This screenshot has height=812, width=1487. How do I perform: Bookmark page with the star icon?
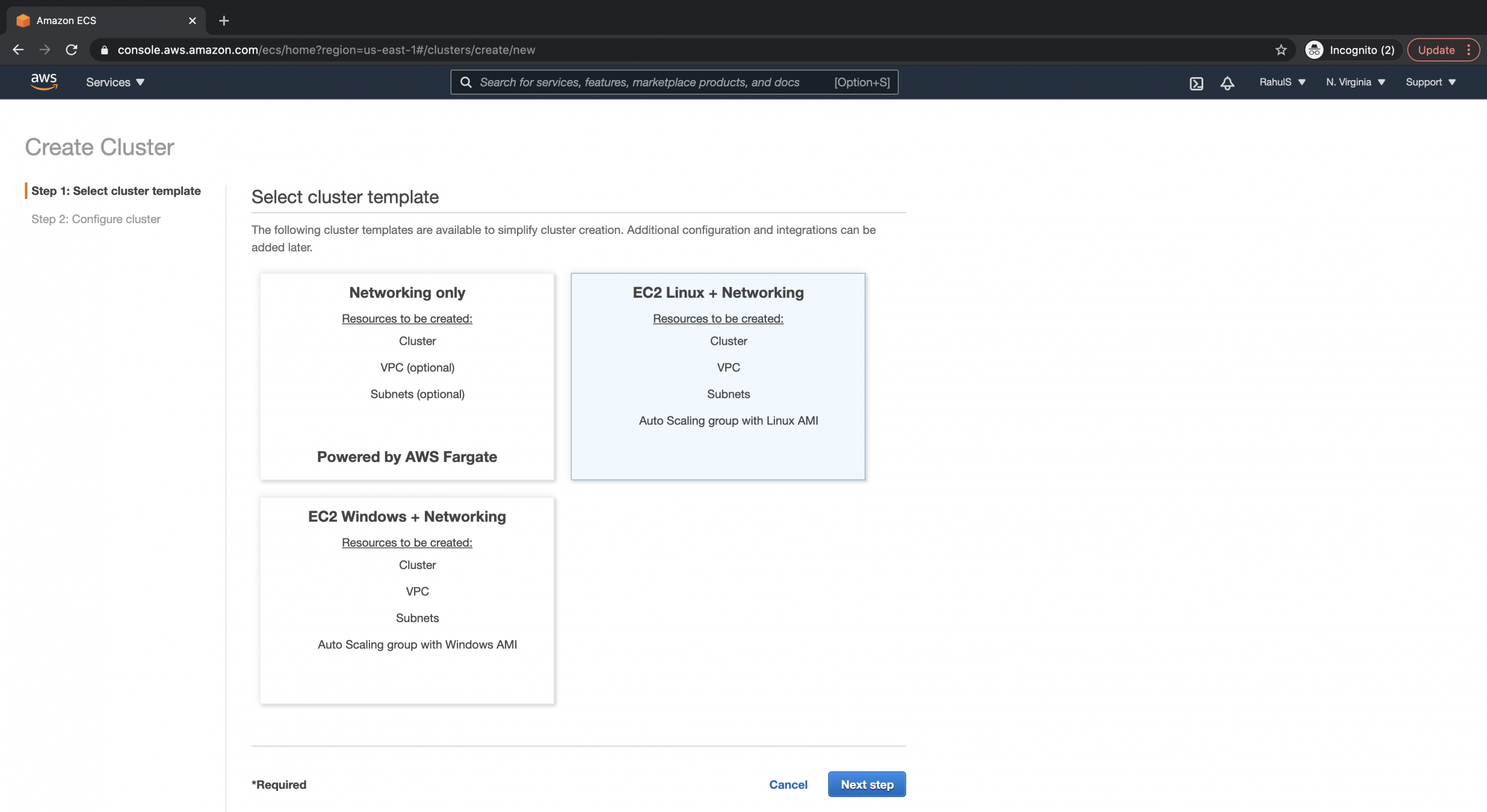point(1281,50)
